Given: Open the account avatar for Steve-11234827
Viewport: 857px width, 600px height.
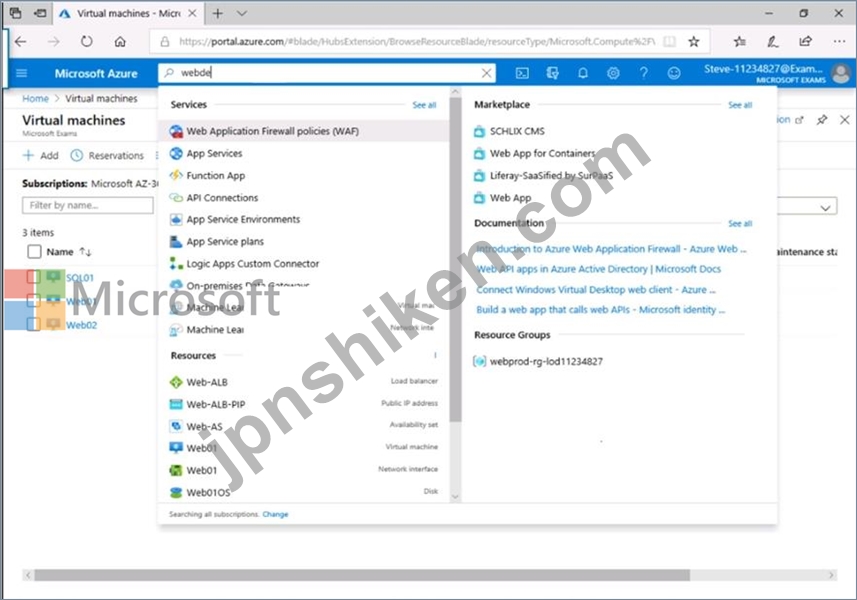Looking at the screenshot, I should pyautogui.click(x=840, y=73).
